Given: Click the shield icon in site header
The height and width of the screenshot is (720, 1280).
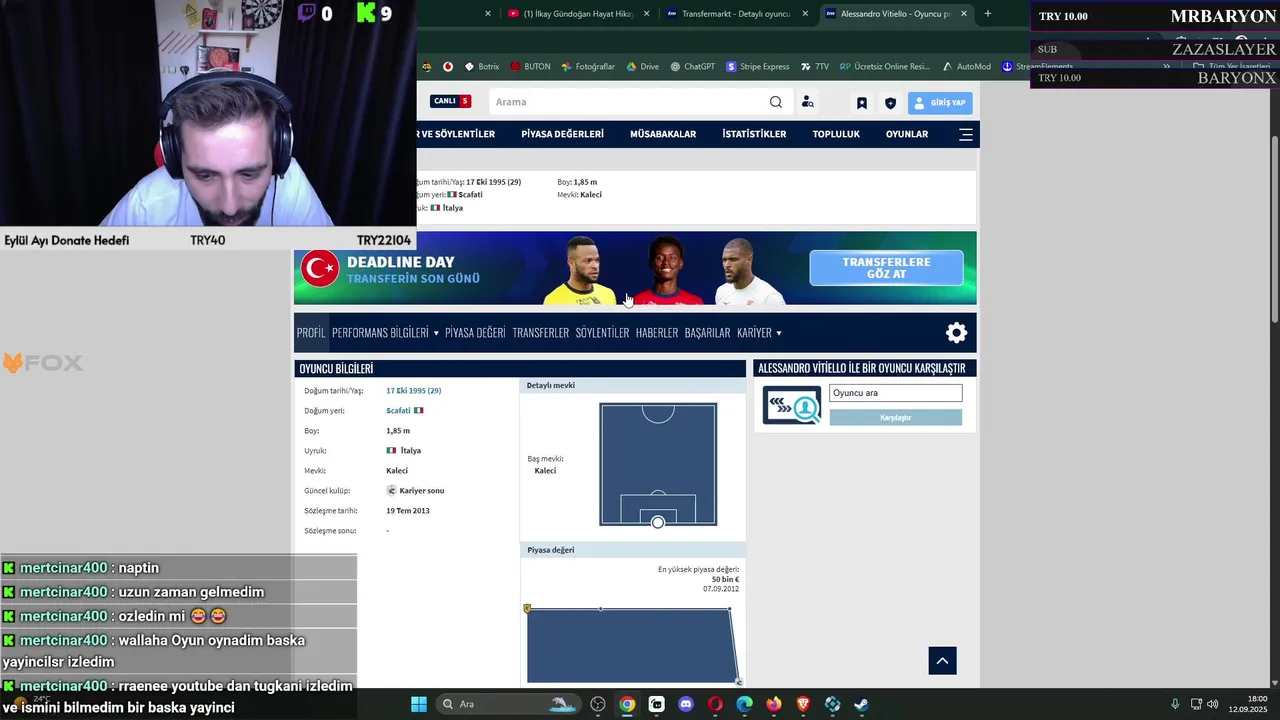Looking at the screenshot, I should click(891, 103).
